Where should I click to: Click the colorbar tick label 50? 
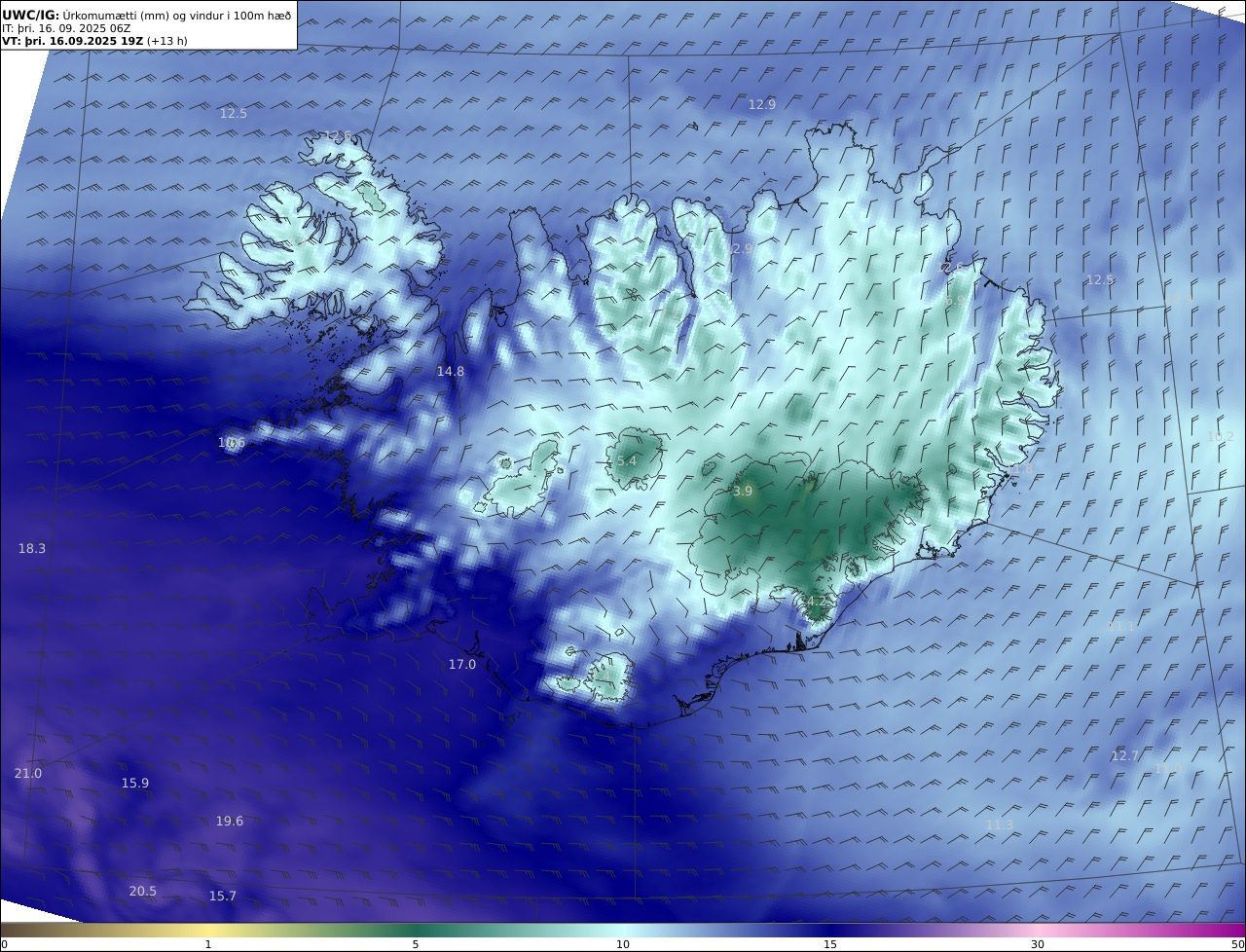click(1237, 944)
